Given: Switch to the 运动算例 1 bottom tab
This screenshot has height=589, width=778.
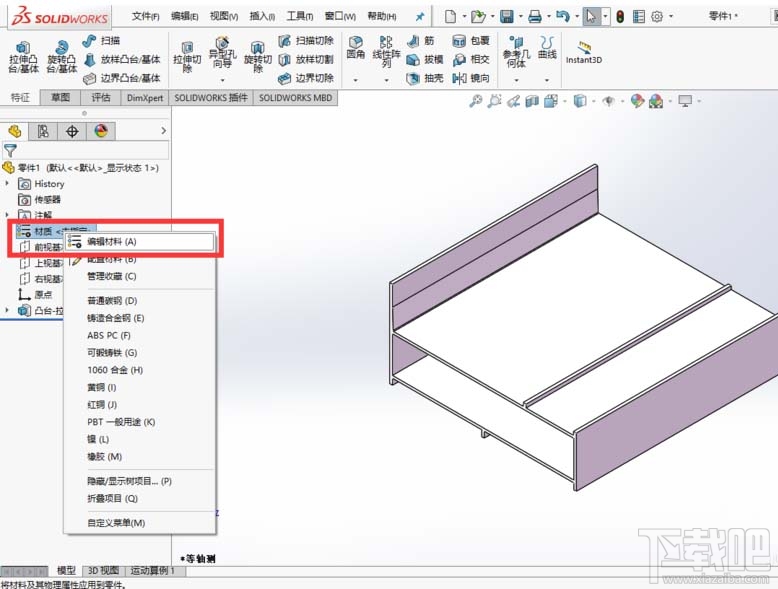Looking at the screenshot, I should pos(155,571).
